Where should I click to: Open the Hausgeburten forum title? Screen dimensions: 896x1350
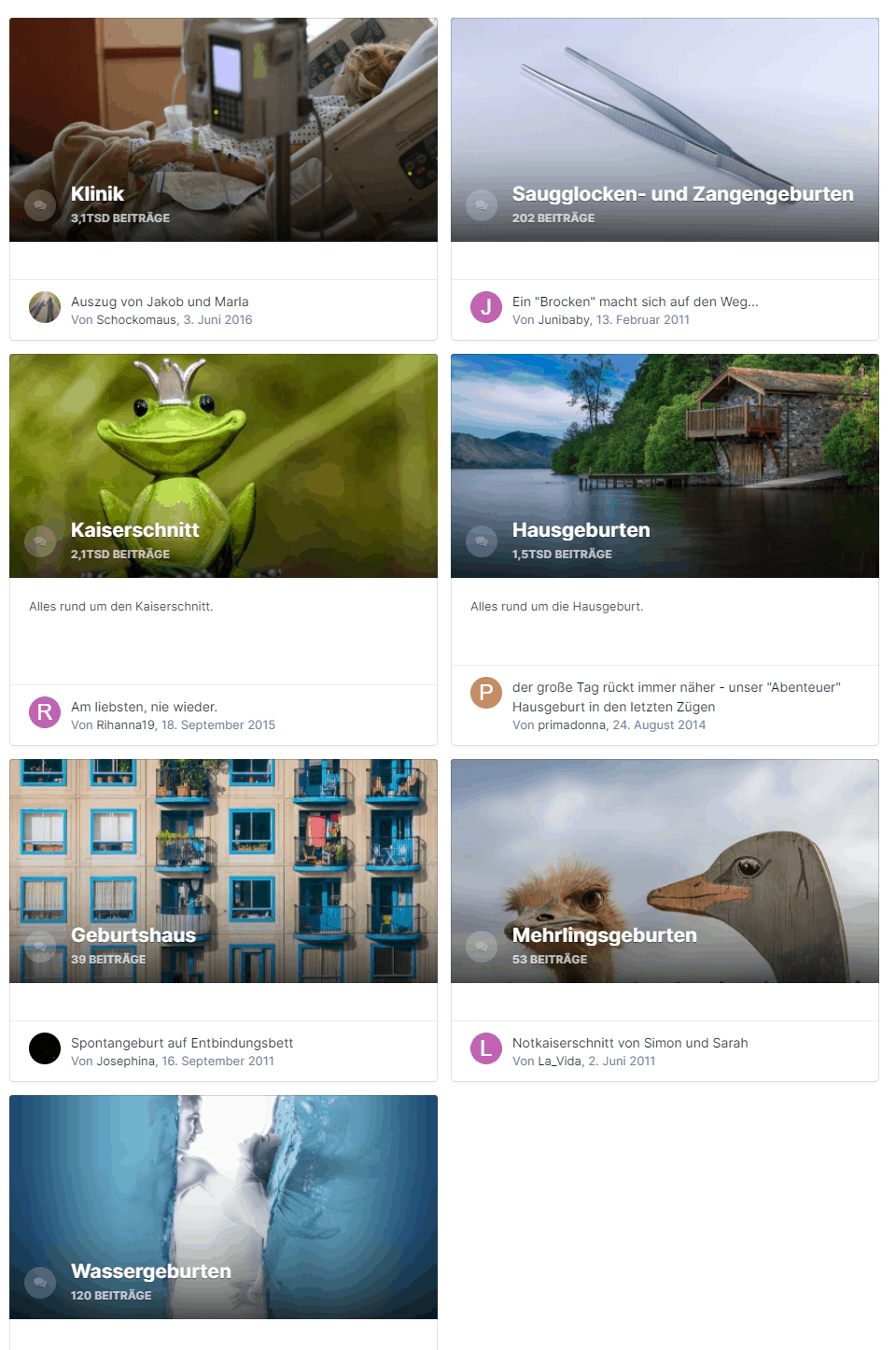point(581,530)
